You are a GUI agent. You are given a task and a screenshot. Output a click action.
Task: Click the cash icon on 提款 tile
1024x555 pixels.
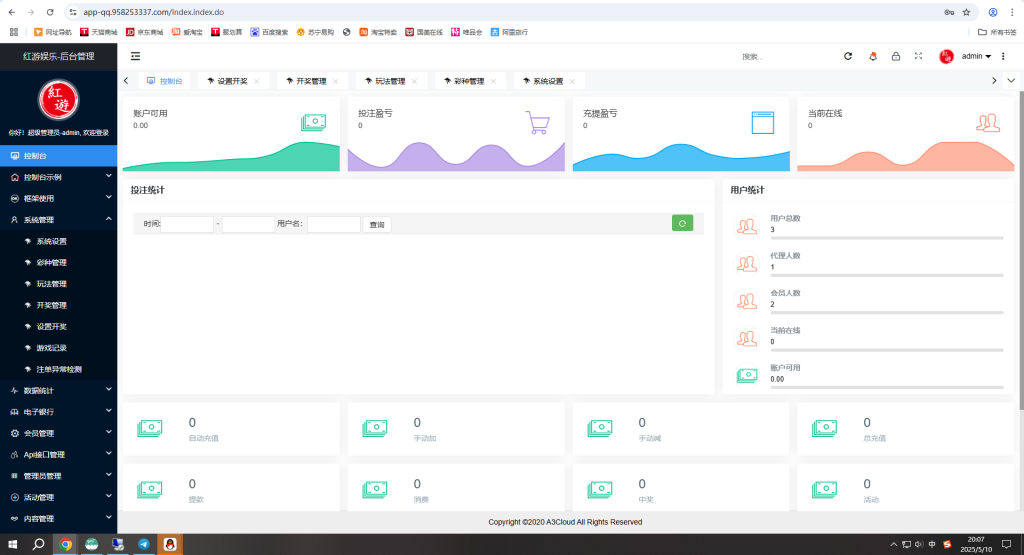click(x=150, y=490)
